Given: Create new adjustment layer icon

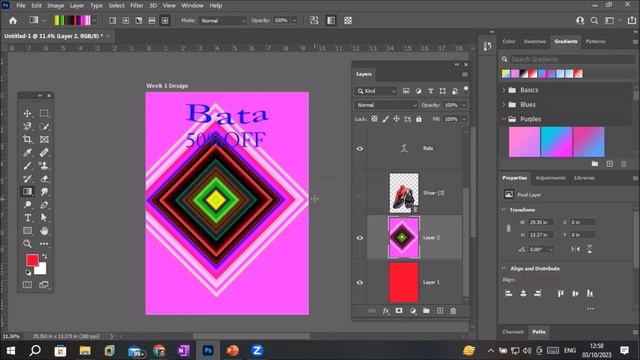Looking at the screenshot, I should (x=413, y=311).
